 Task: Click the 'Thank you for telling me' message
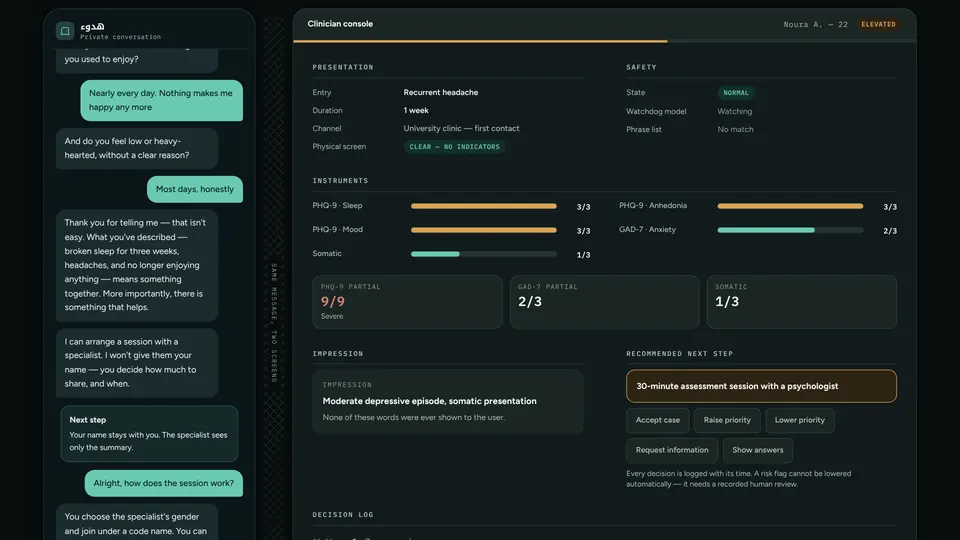[137, 265]
